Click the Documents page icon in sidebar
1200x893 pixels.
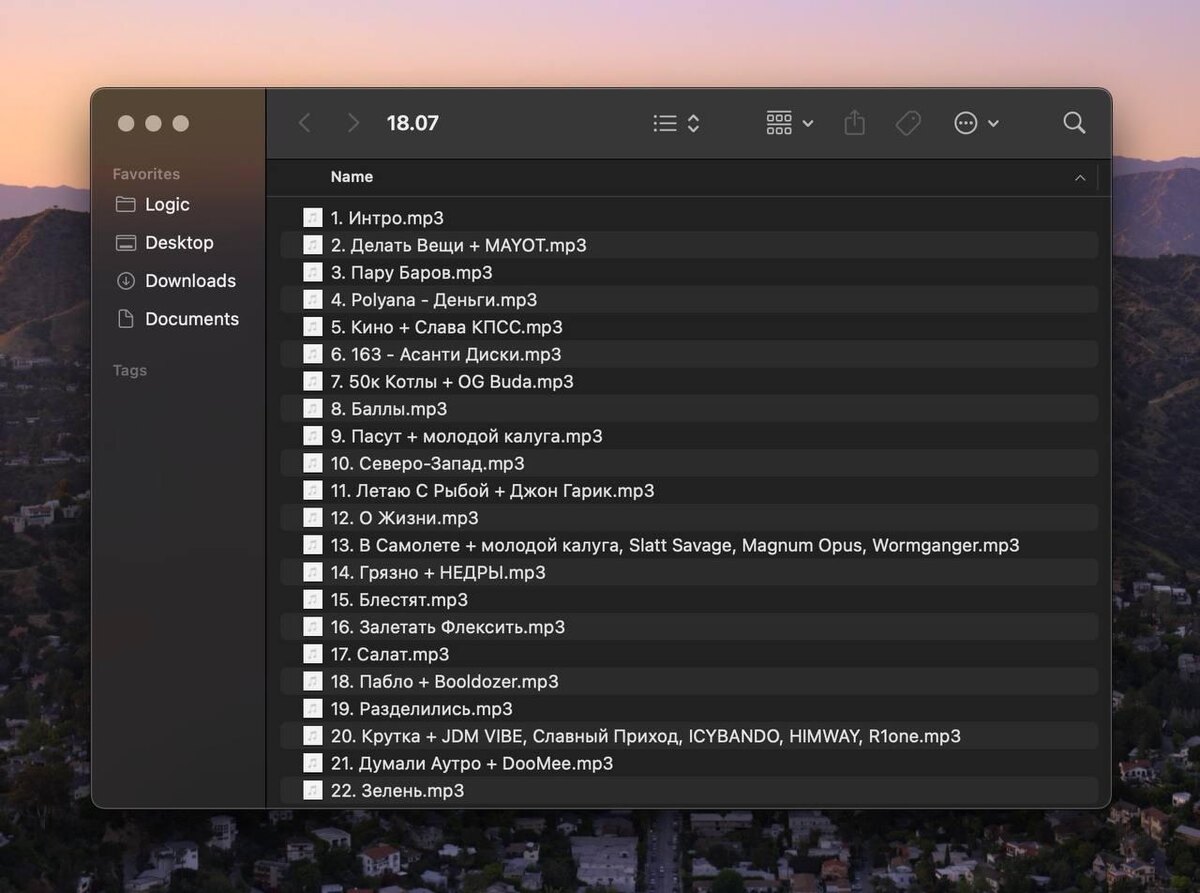[125, 319]
